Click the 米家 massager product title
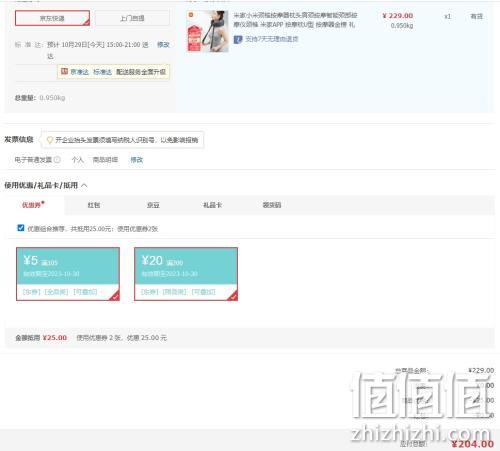500x451 pixels. pos(295,20)
